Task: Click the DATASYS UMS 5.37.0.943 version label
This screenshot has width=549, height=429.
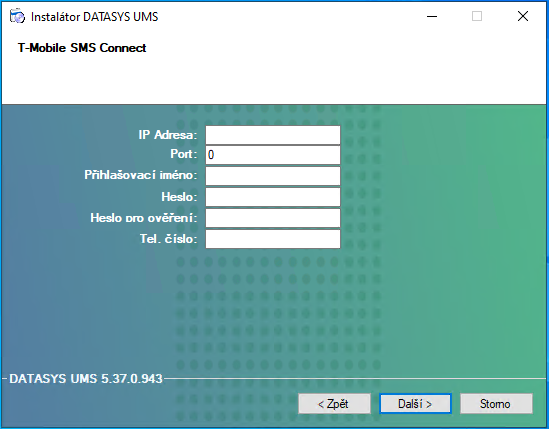Action: coord(86,379)
